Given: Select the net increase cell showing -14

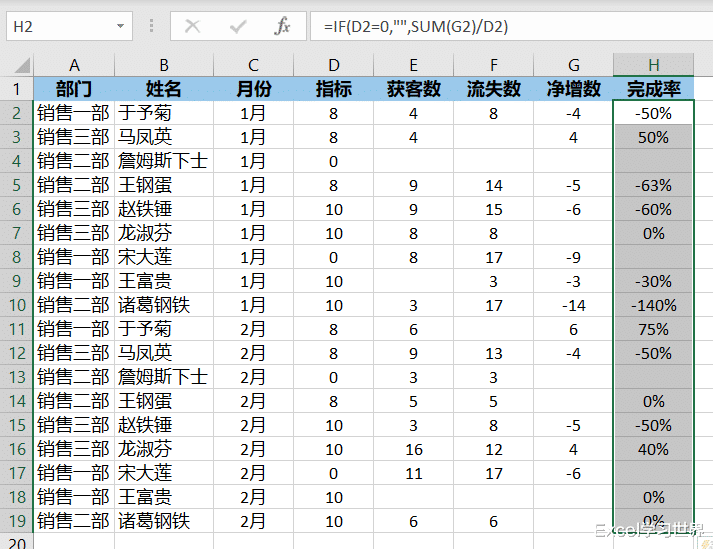Looking at the screenshot, I should [x=573, y=305].
